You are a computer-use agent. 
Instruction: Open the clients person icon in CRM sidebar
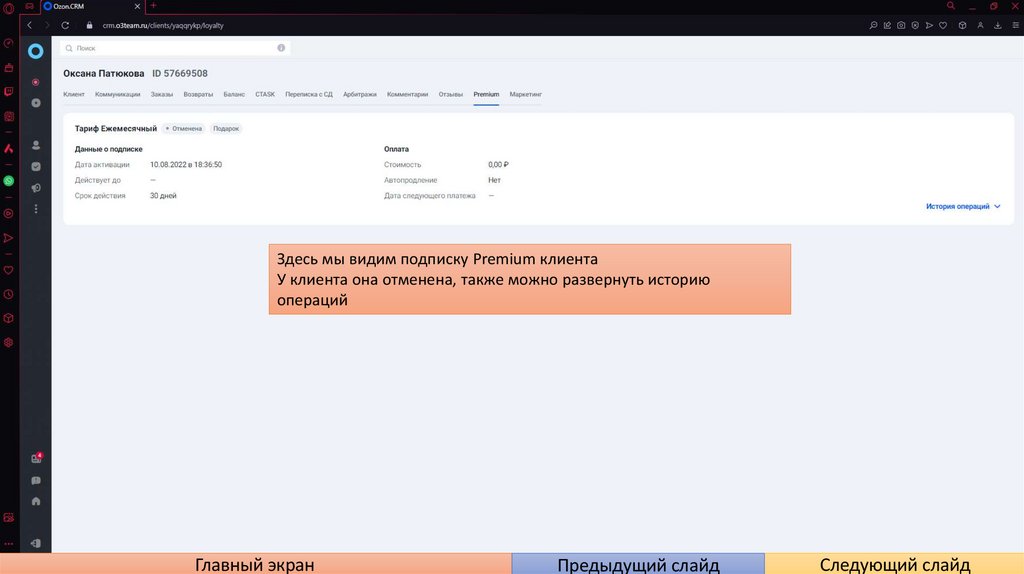tap(36, 145)
